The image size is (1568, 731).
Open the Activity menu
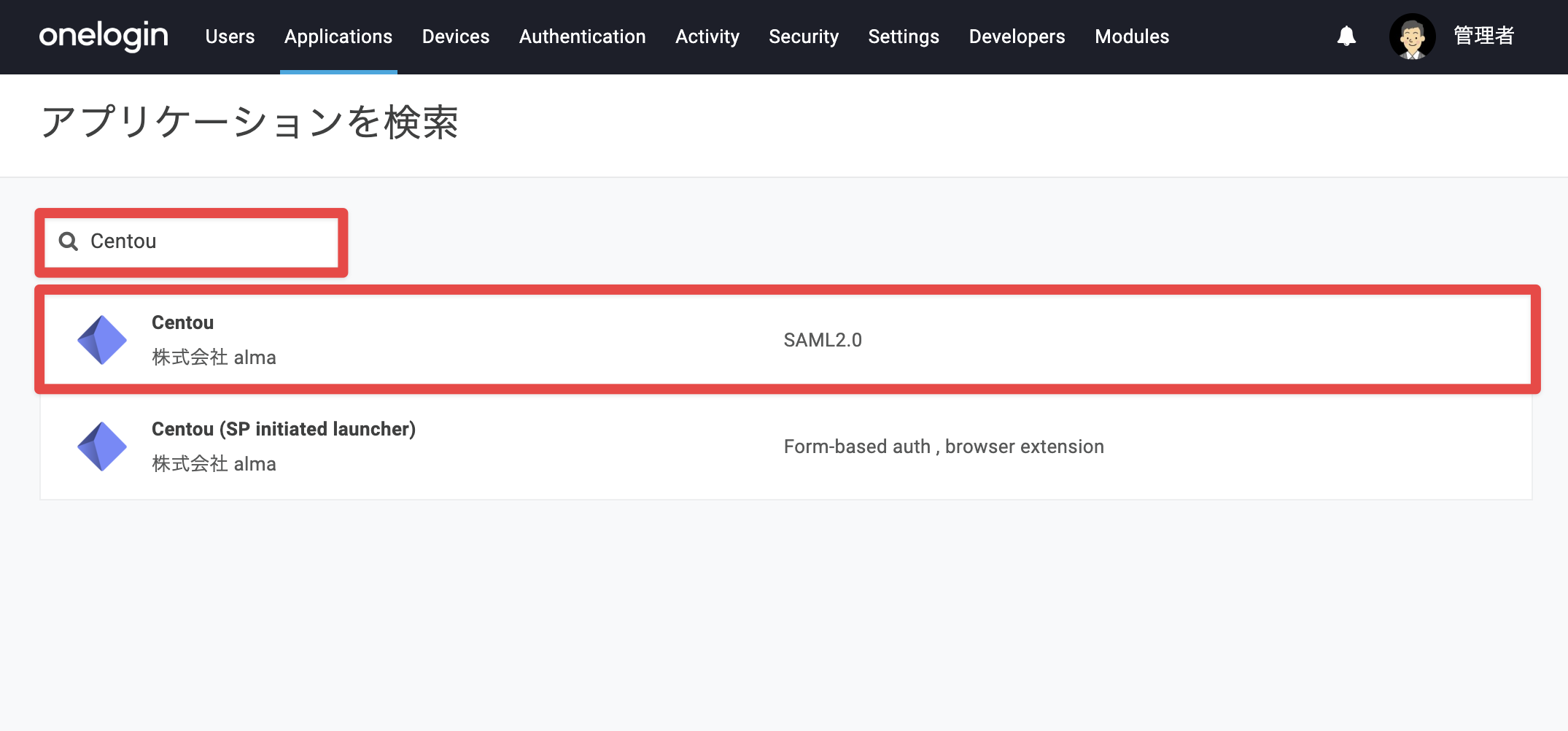707,36
